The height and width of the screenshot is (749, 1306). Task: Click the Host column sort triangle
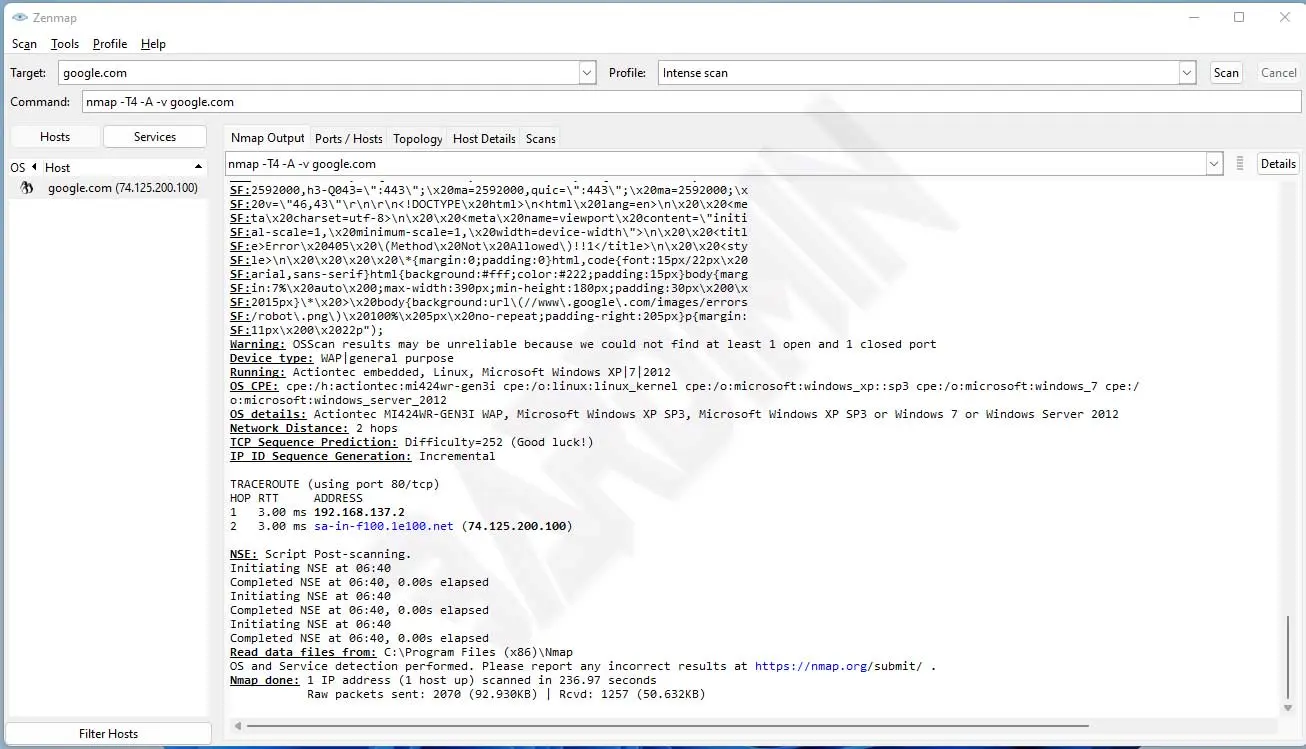(198, 167)
